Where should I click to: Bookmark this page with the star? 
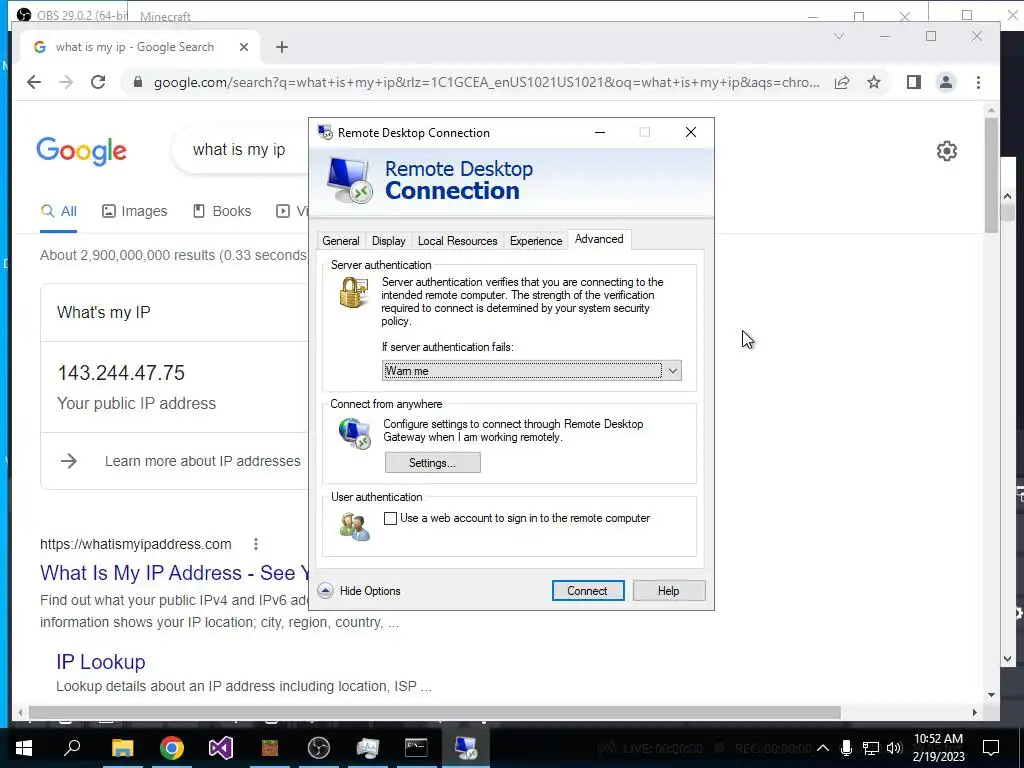[874, 82]
